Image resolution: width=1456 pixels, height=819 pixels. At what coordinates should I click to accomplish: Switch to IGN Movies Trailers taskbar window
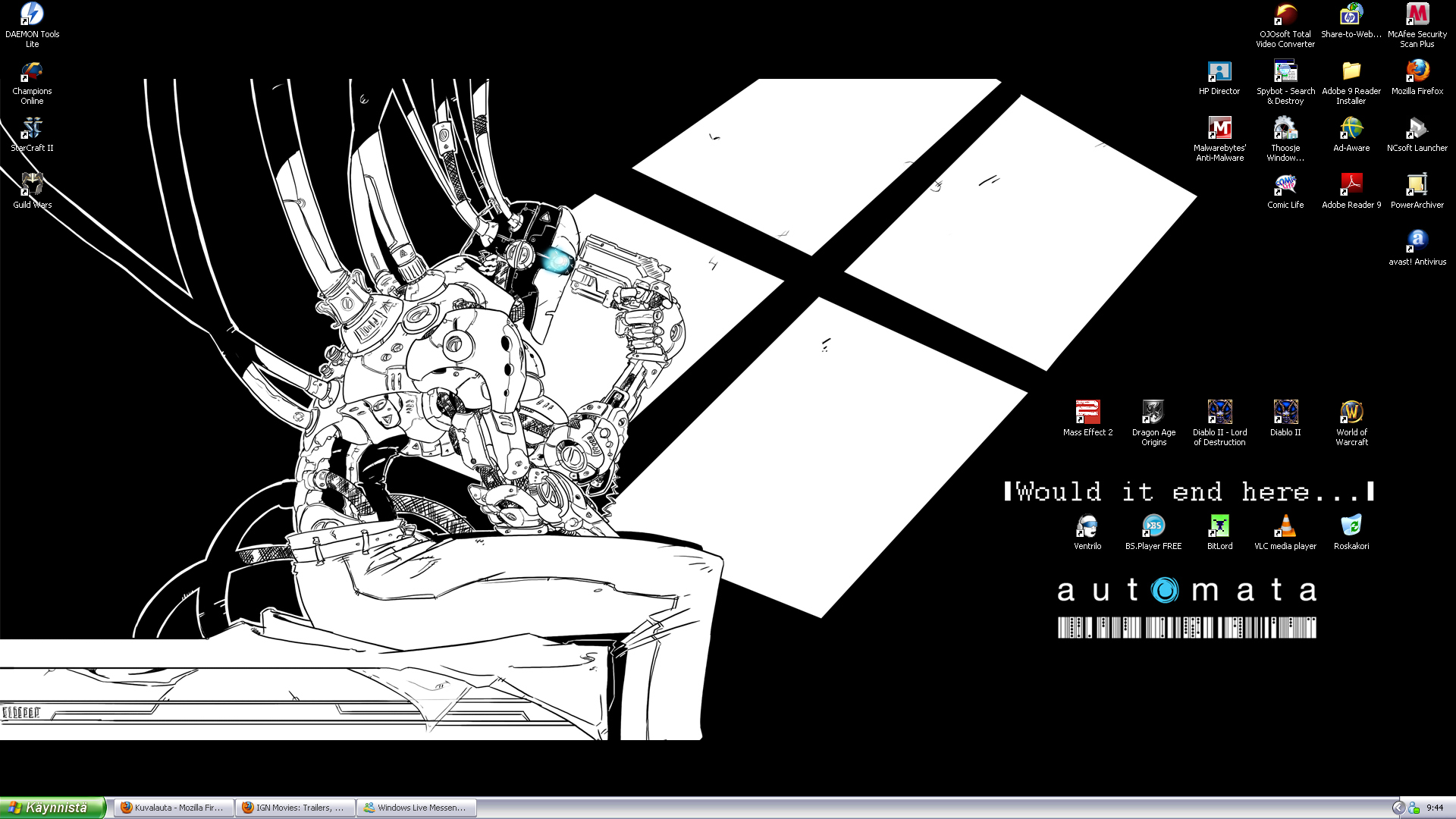click(294, 808)
